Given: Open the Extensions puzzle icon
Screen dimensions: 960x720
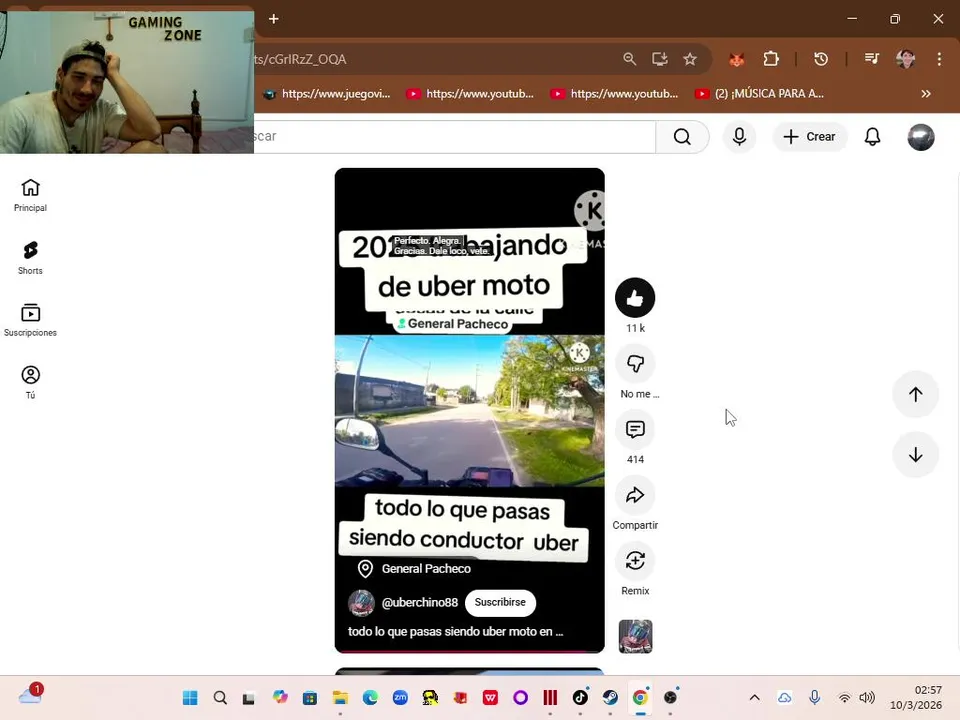Looking at the screenshot, I should 771,59.
